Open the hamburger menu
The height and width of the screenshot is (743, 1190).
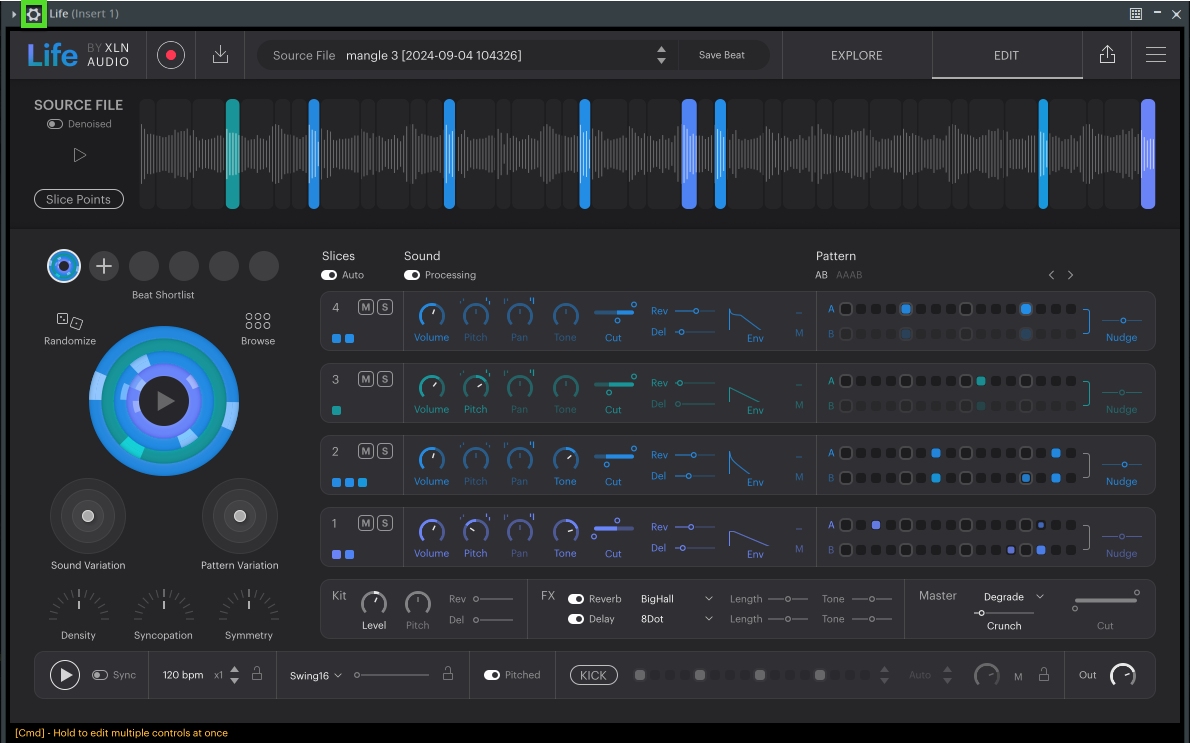tap(1156, 55)
